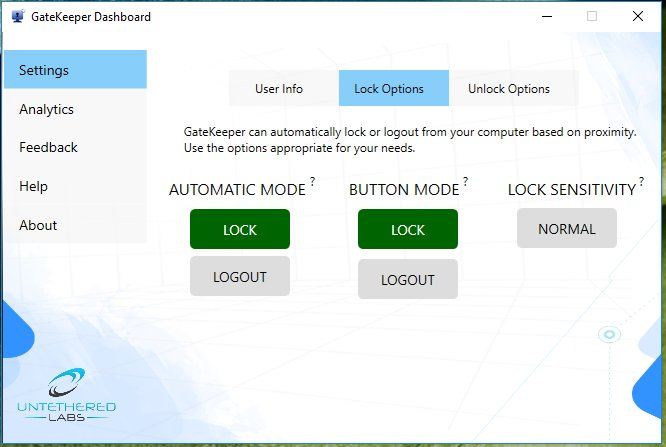Switch to the Unlock Options tab
666x447 pixels.
[514, 88]
